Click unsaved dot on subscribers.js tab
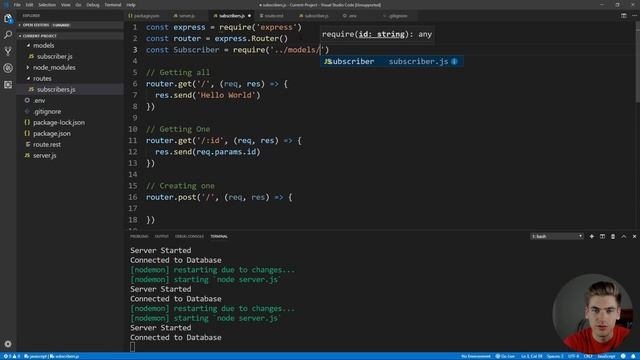Screen dimensions: 640x360 [x=249, y=16]
